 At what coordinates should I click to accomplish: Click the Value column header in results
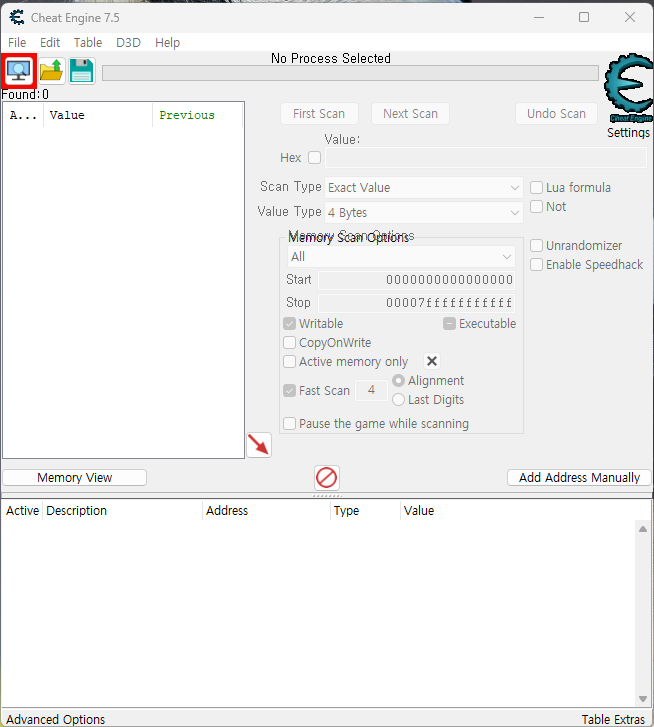[98, 115]
